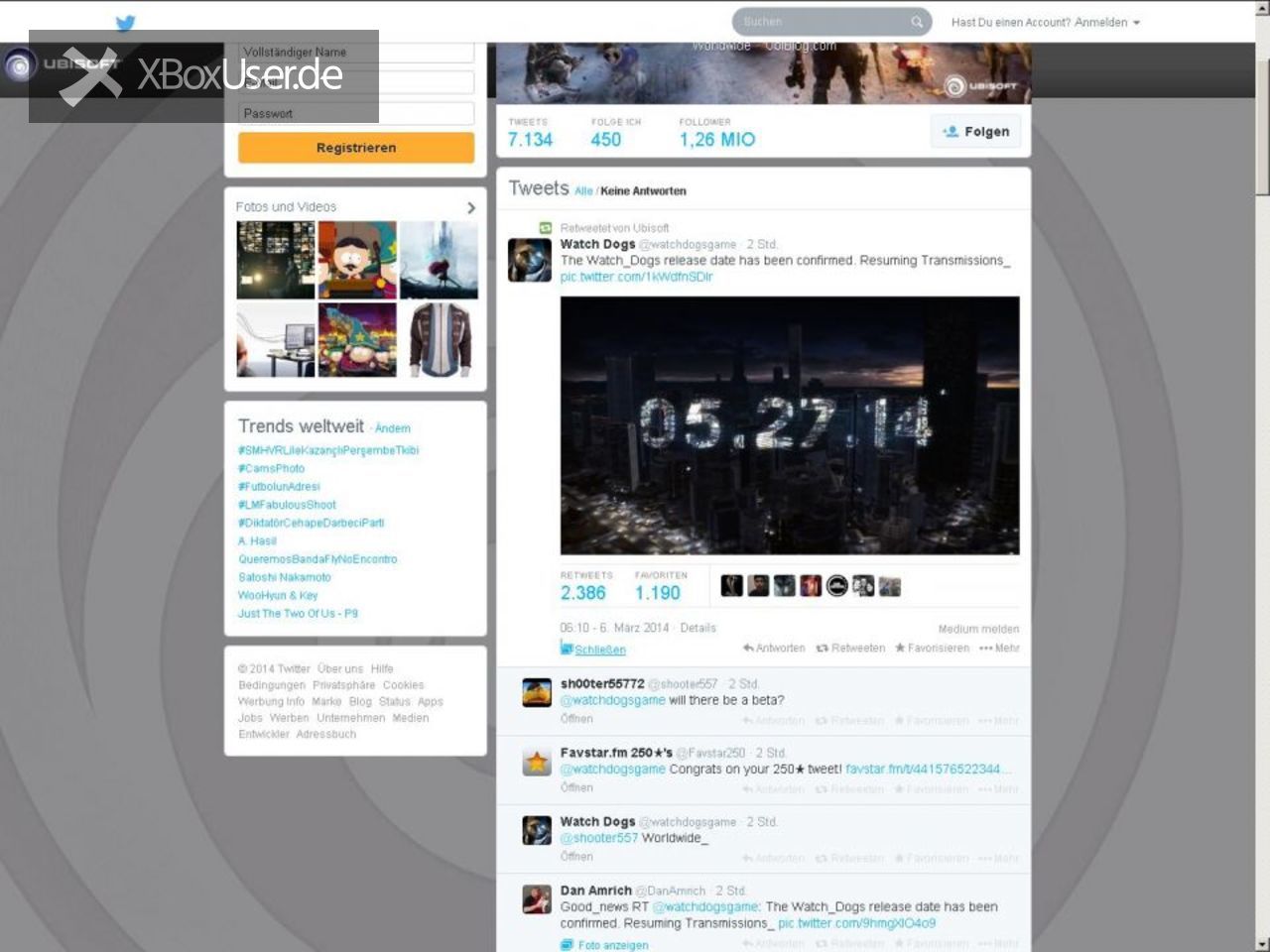The image size is (1270, 952).
Task: Click the green retweeted-by-Ubisoft icon
Action: 545,228
